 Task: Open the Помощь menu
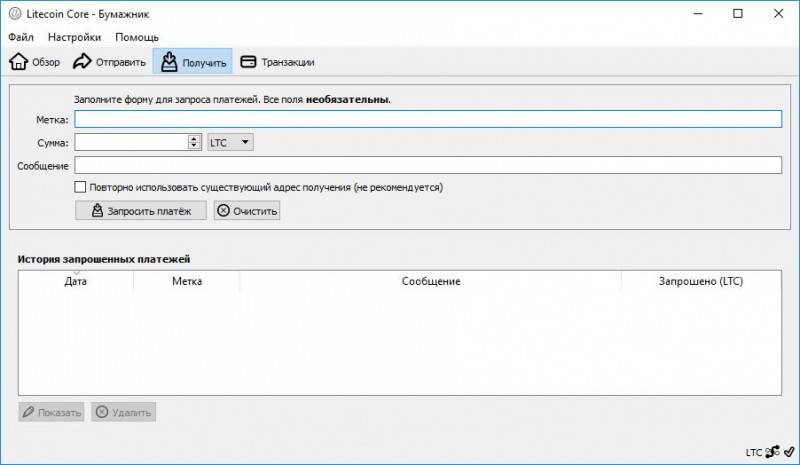pyautogui.click(x=137, y=37)
